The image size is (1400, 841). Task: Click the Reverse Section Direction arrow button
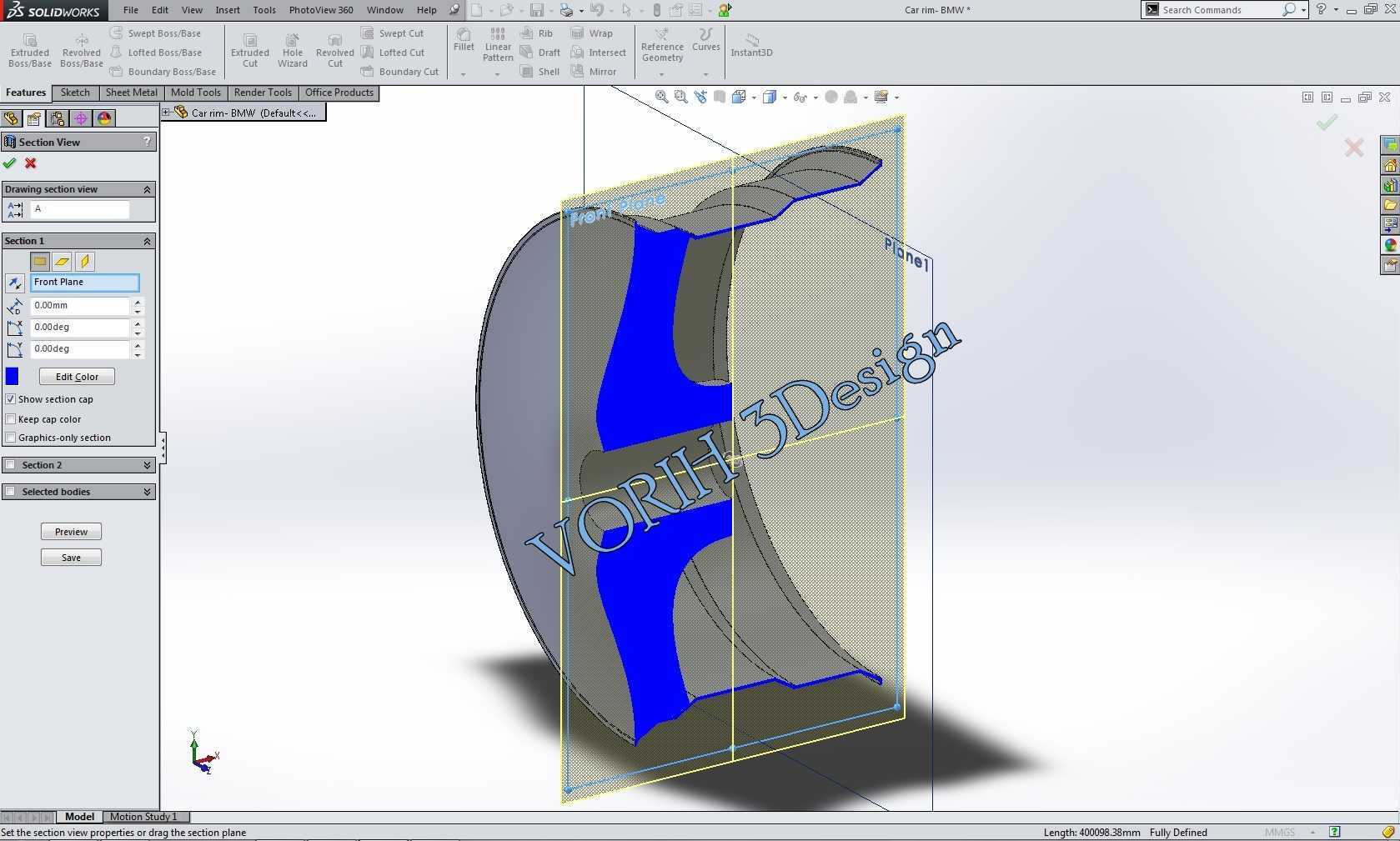point(14,283)
